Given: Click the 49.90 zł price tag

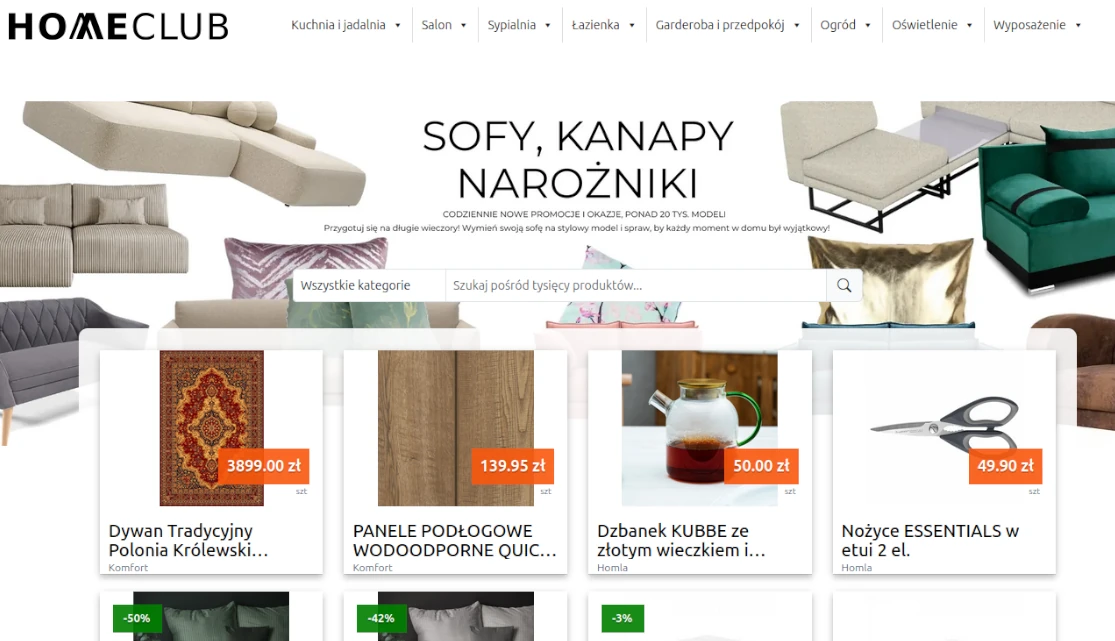Looking at the screenshot, I should tap(1005, 466).
